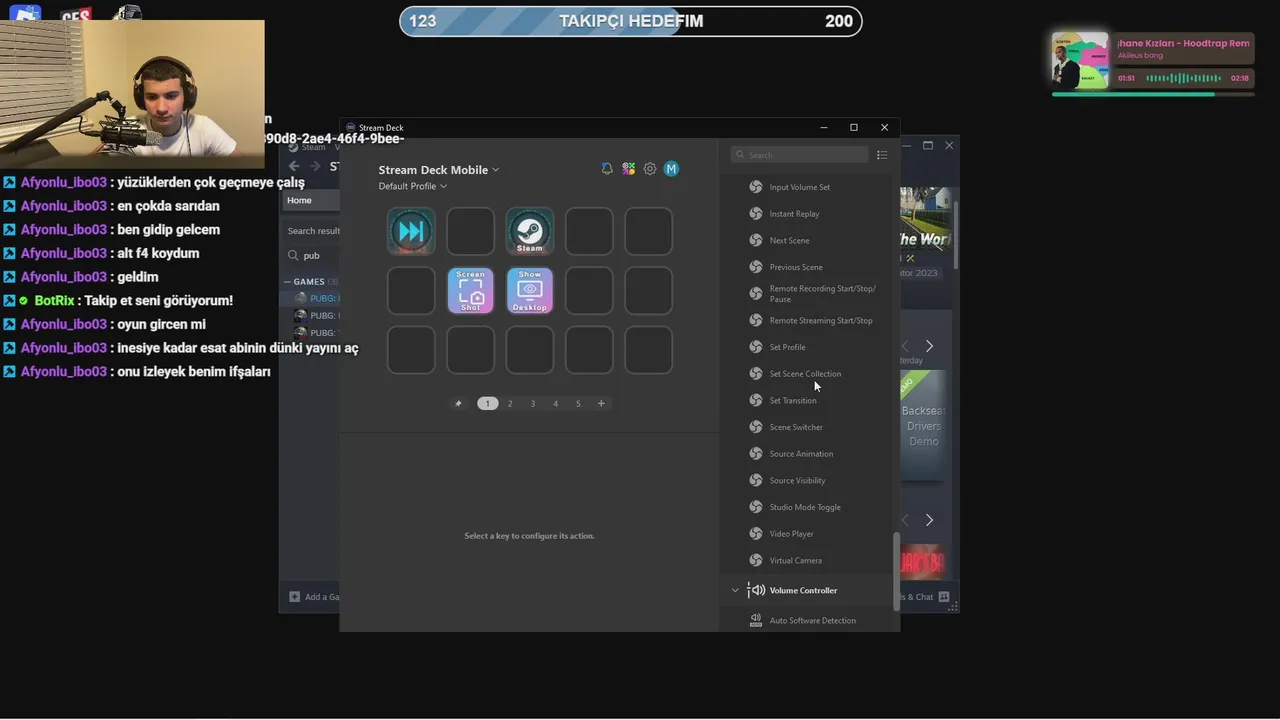
Task: Switch to page 4
Action: [x=556, y=403]
